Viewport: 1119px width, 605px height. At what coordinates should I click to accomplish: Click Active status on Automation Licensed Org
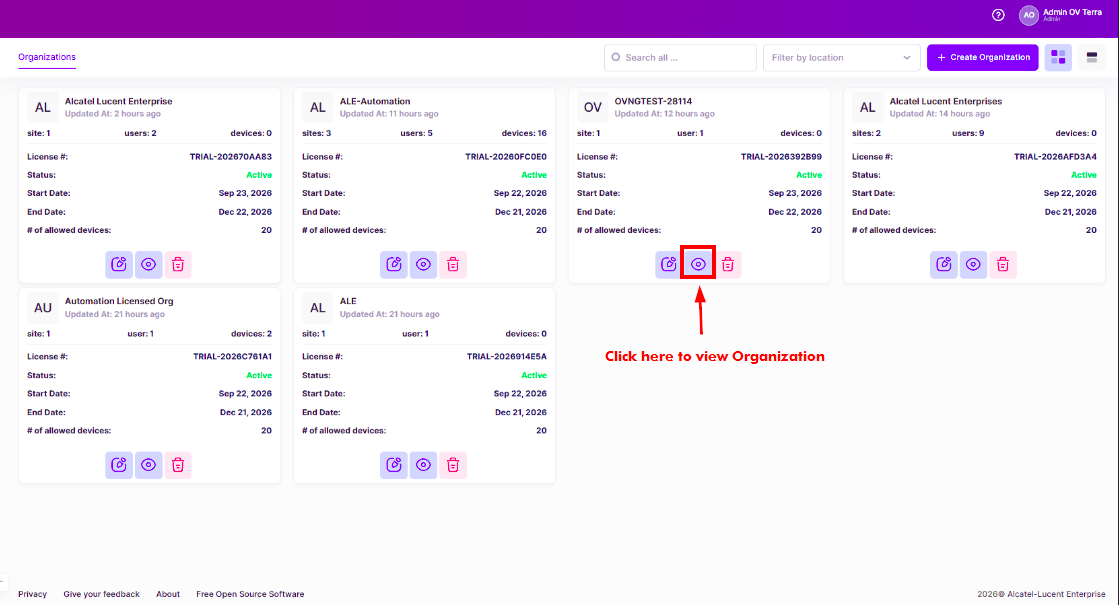tap(259, 375)
